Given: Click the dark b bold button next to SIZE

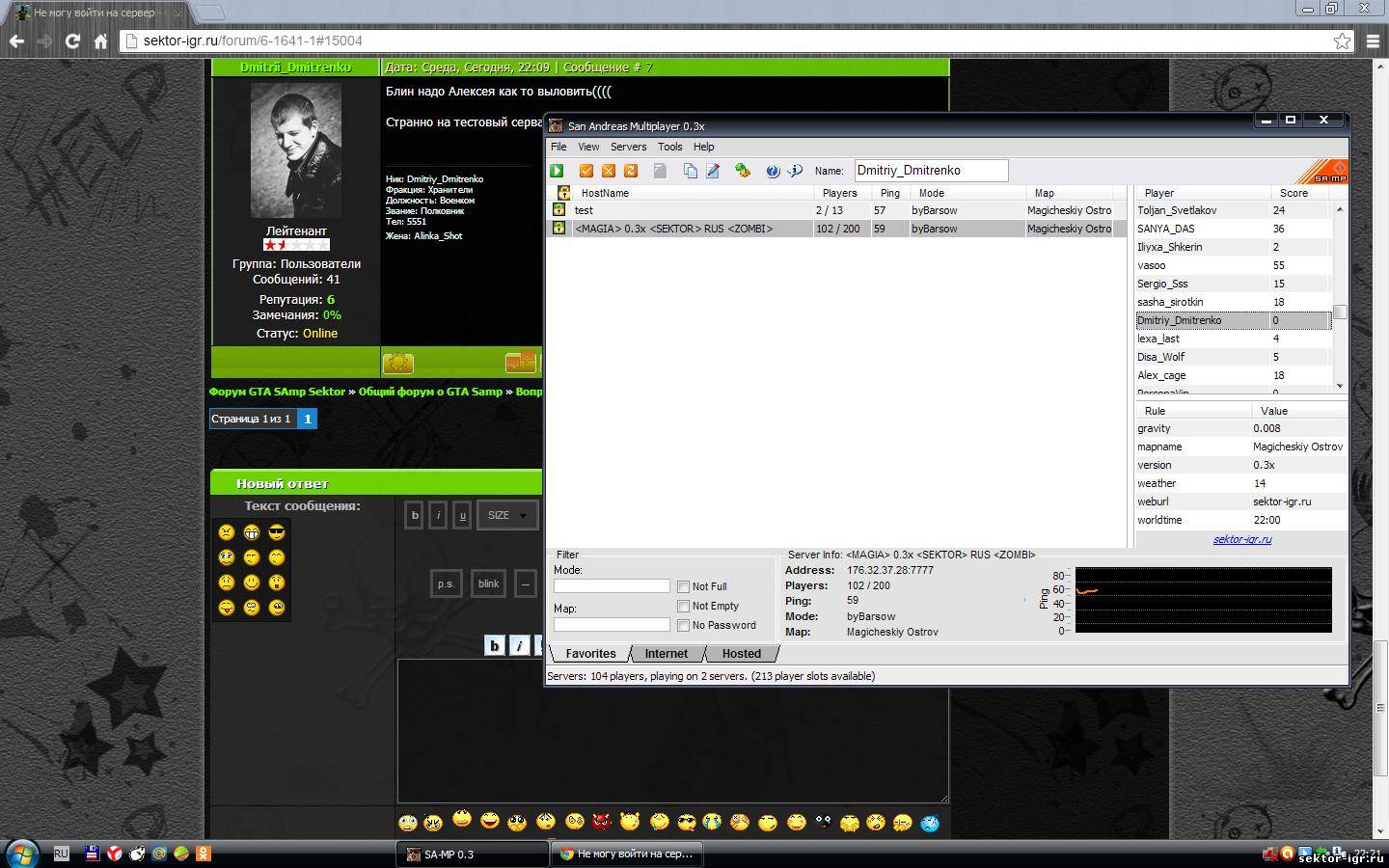Looking at the screenshot, I should pos(415,515).
